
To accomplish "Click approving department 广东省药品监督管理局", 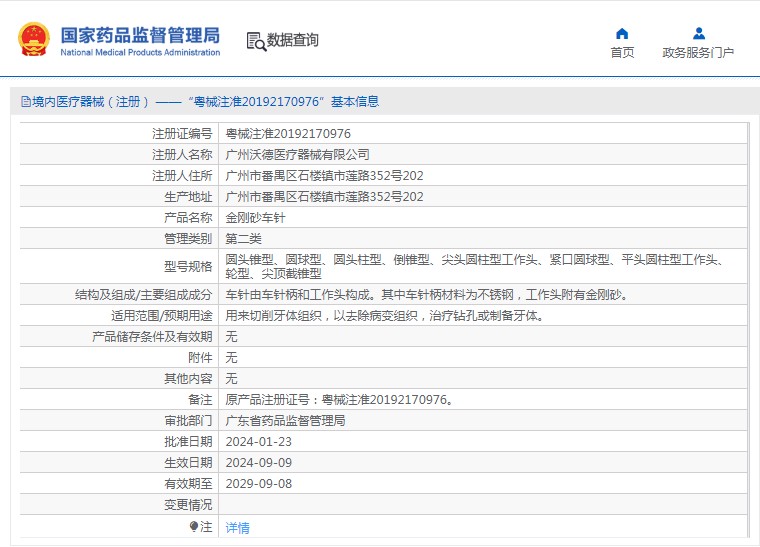I will coord(285,421).
